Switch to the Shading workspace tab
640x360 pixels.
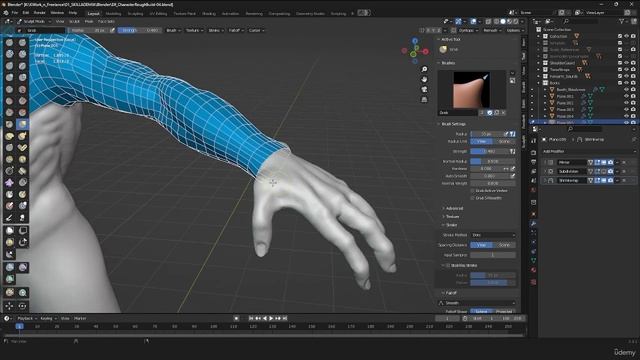(x=209, y=13)
